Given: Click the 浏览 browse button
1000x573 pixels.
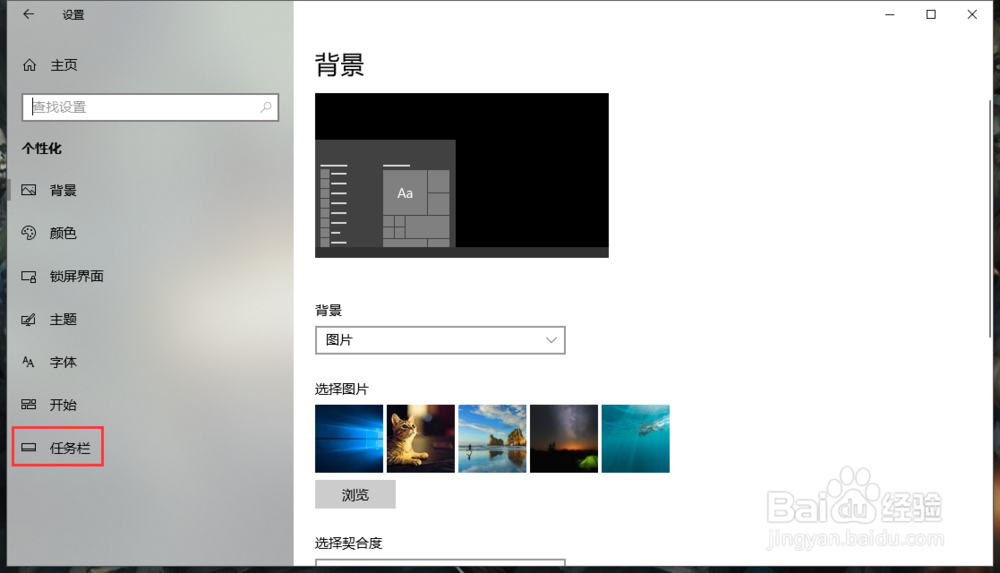Looking at the screenshot, I should pyautogui.click(x=355, y=495).
